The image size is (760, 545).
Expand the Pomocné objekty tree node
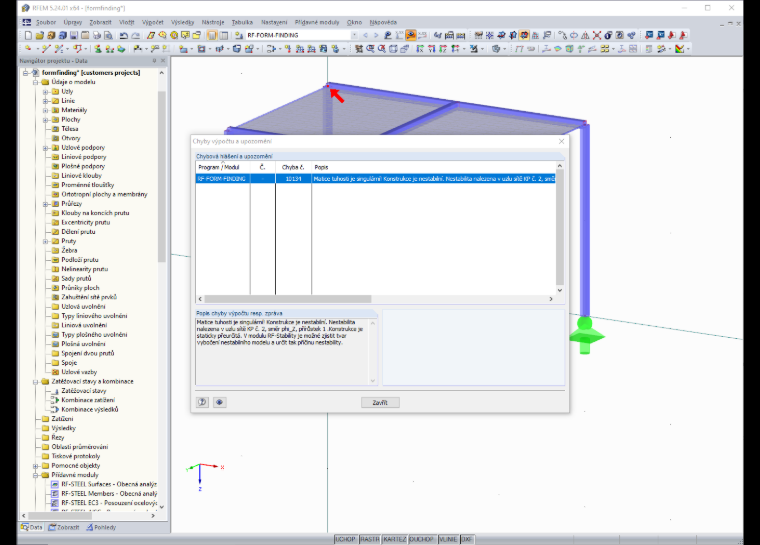click(35, 465)
